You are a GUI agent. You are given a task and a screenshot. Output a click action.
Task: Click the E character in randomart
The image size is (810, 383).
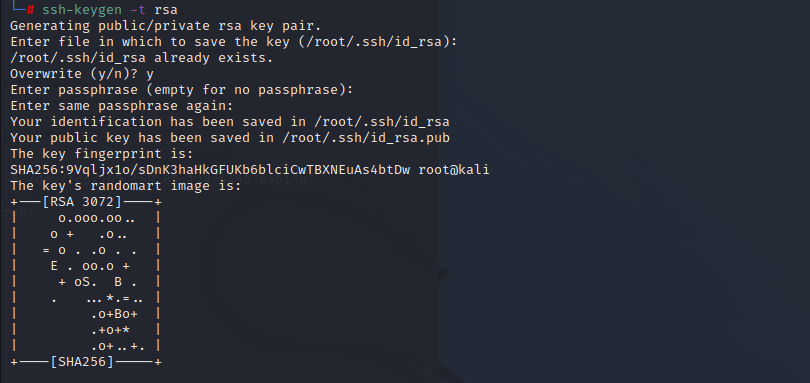[x=54, y=266]
